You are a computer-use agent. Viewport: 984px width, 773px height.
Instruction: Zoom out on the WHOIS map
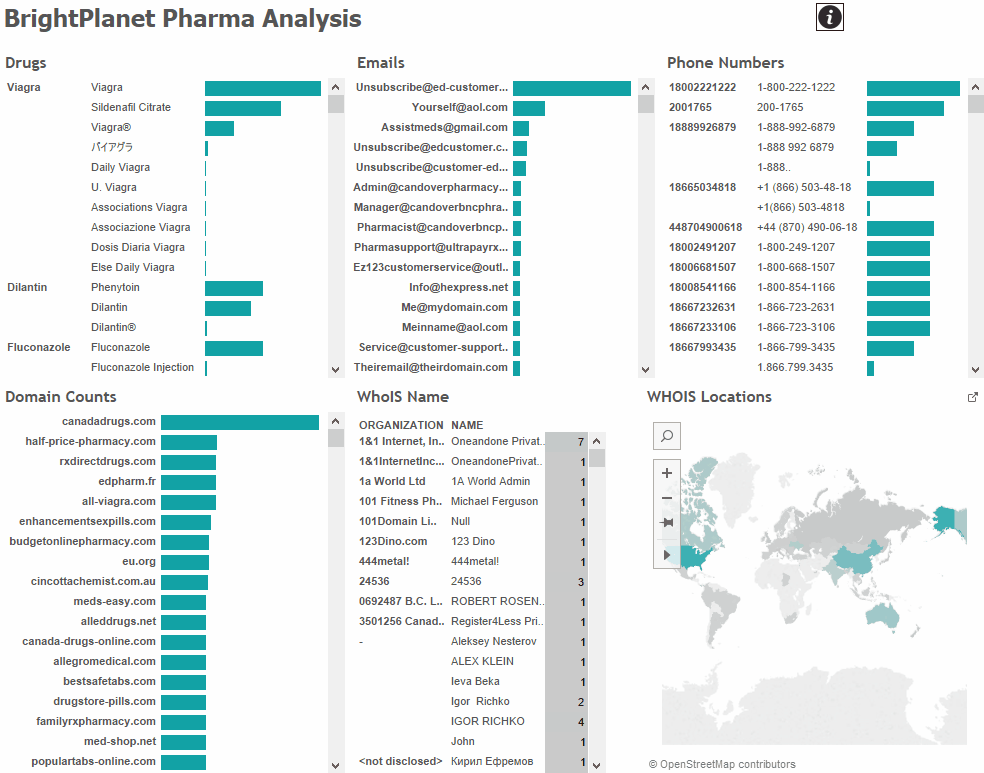pyautogui.click(x=667, y=498)
